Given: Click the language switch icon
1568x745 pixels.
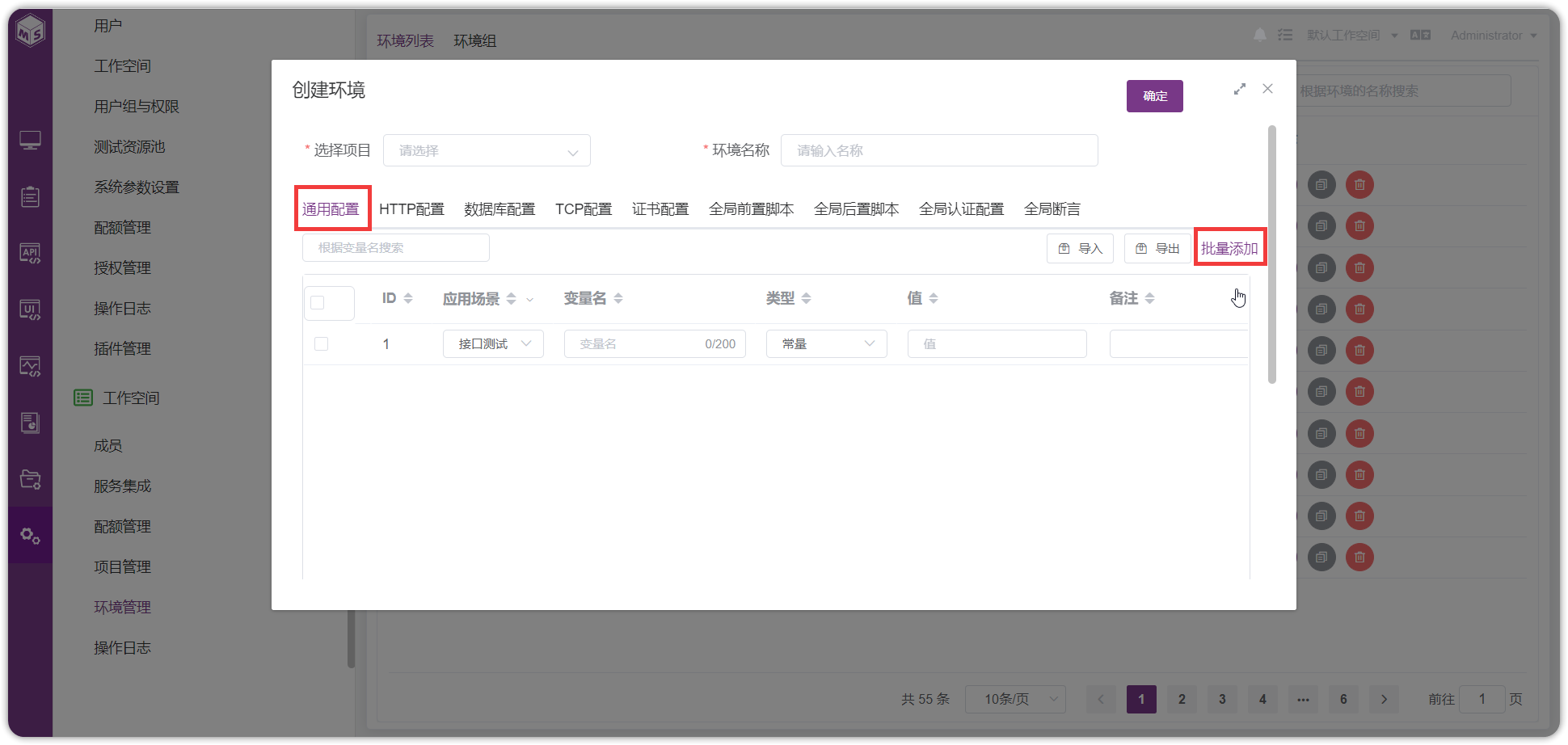Looking at the screenshot, I should point(1420,35).
